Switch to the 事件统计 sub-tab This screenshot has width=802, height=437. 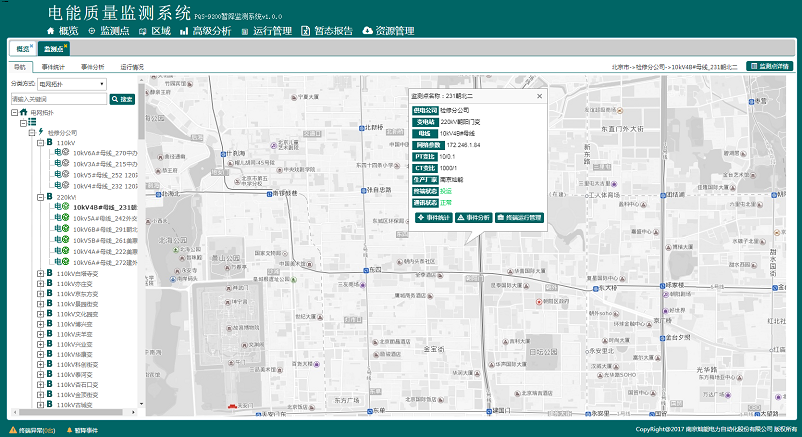pyautogui.click(x=53, y=66)
